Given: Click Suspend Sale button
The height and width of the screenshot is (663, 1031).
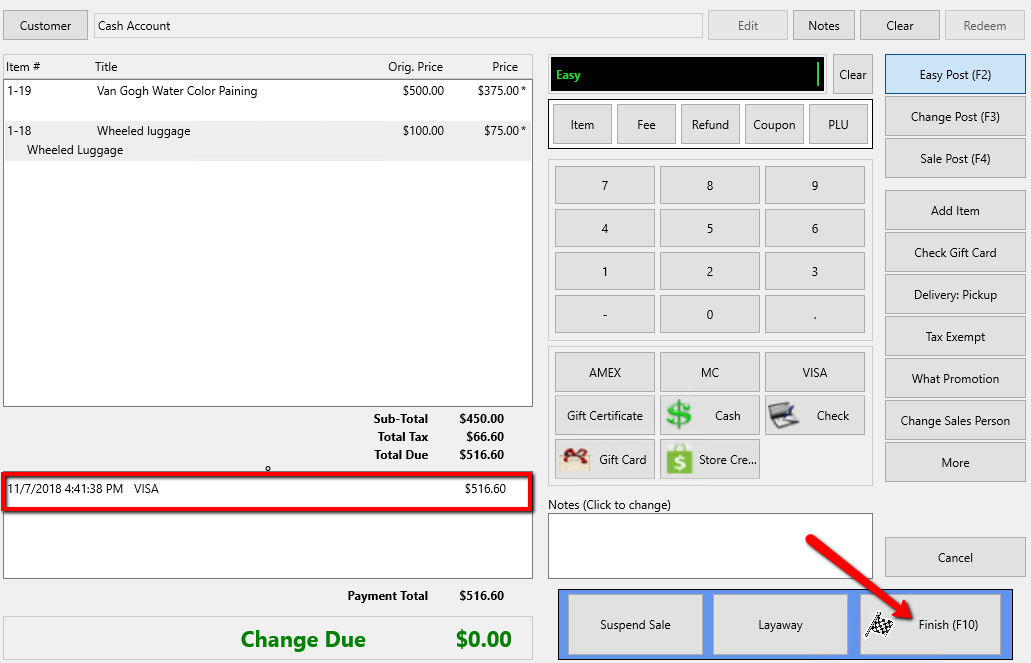Looking at the screenshot, I should 635,625.
